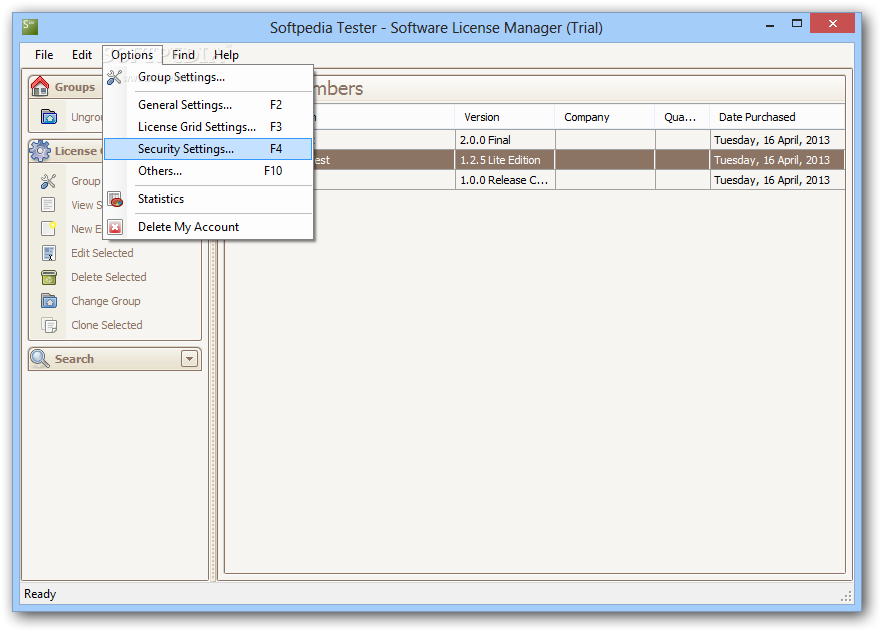Screen dimensions: 882x632
Task: Click the Change Group folder icon
Action: pyautogui.click(x=49, y=301)
